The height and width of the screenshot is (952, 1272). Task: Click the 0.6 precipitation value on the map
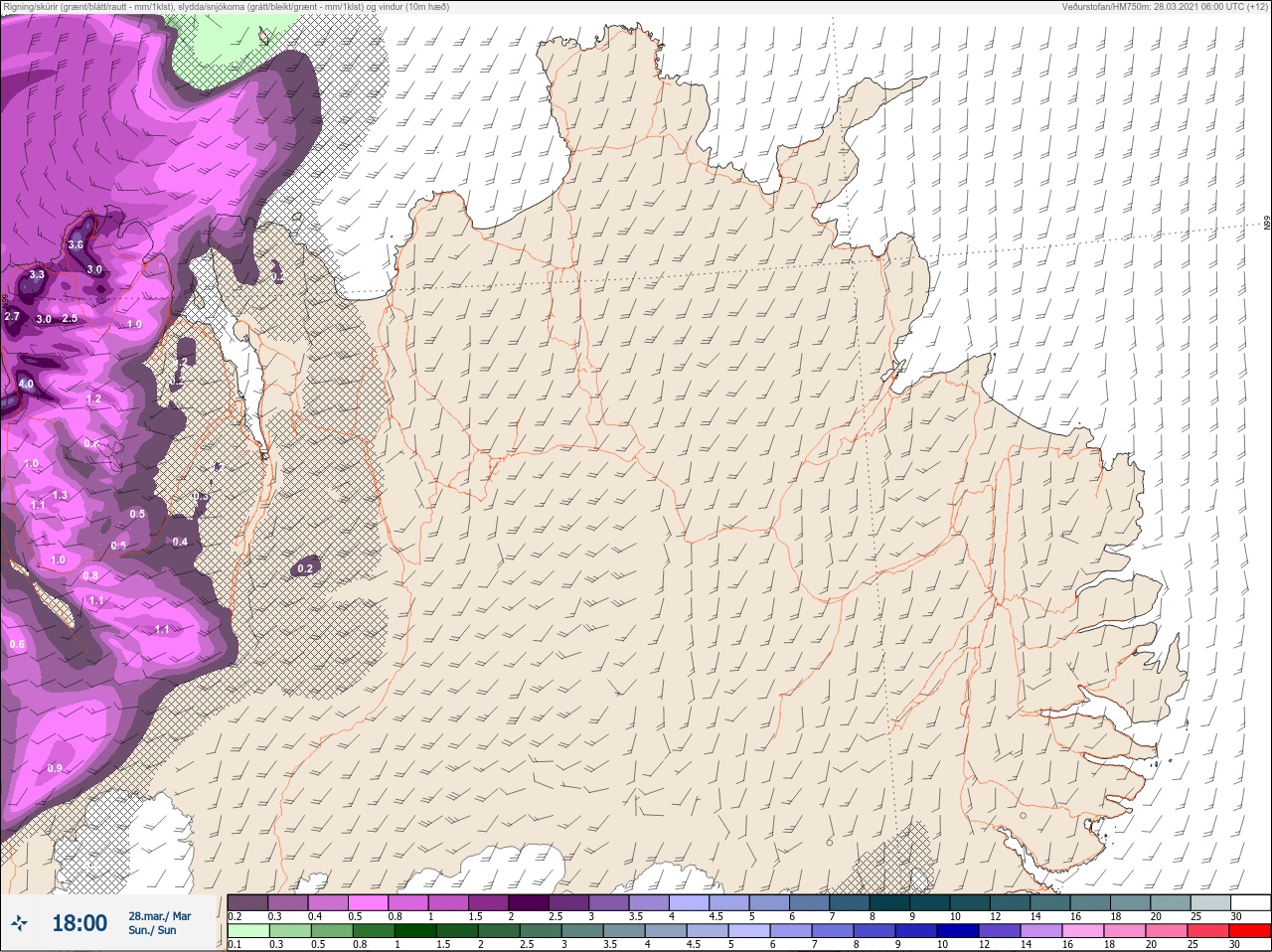pos(16,644)
